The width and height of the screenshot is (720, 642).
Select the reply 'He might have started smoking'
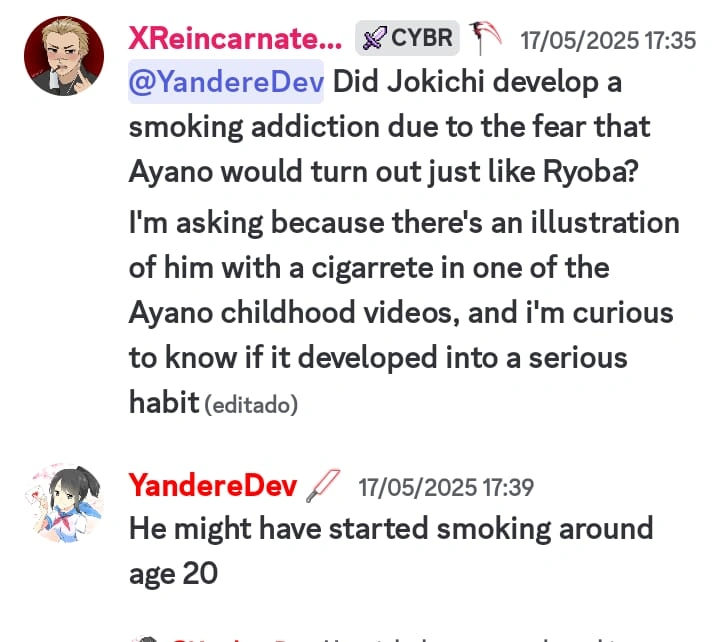pyautogui.click(x=391, y=551)
